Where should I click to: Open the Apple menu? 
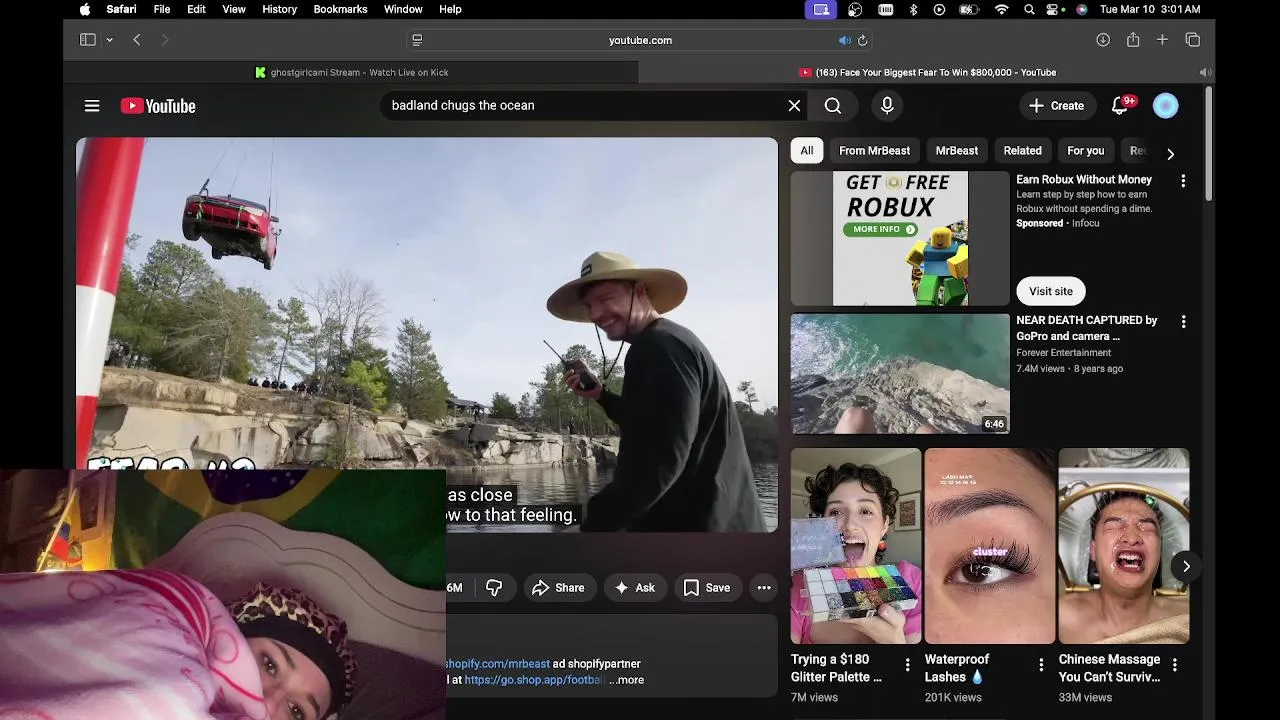85,9
